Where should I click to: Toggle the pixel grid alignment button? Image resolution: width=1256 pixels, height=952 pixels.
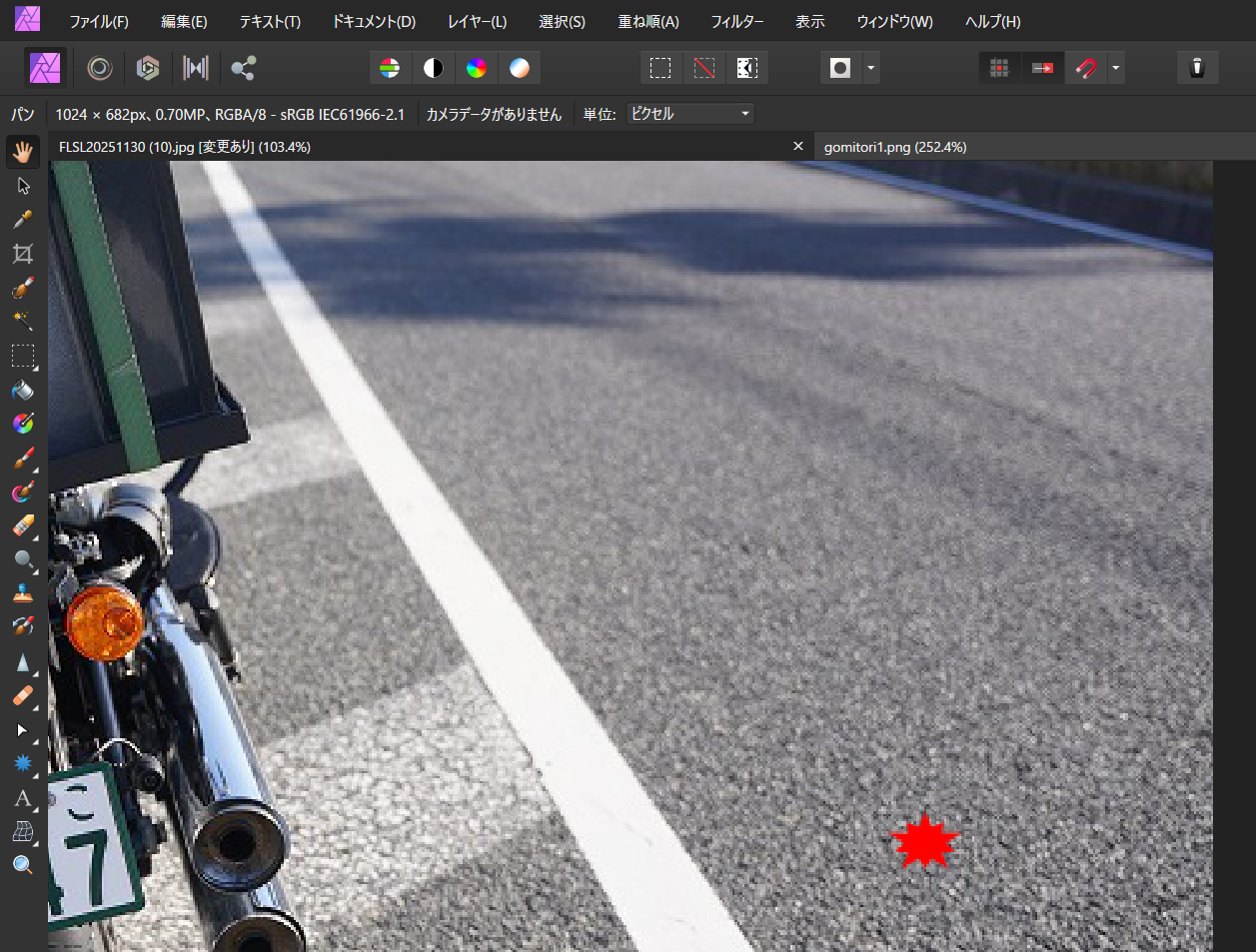pos(998,68)
